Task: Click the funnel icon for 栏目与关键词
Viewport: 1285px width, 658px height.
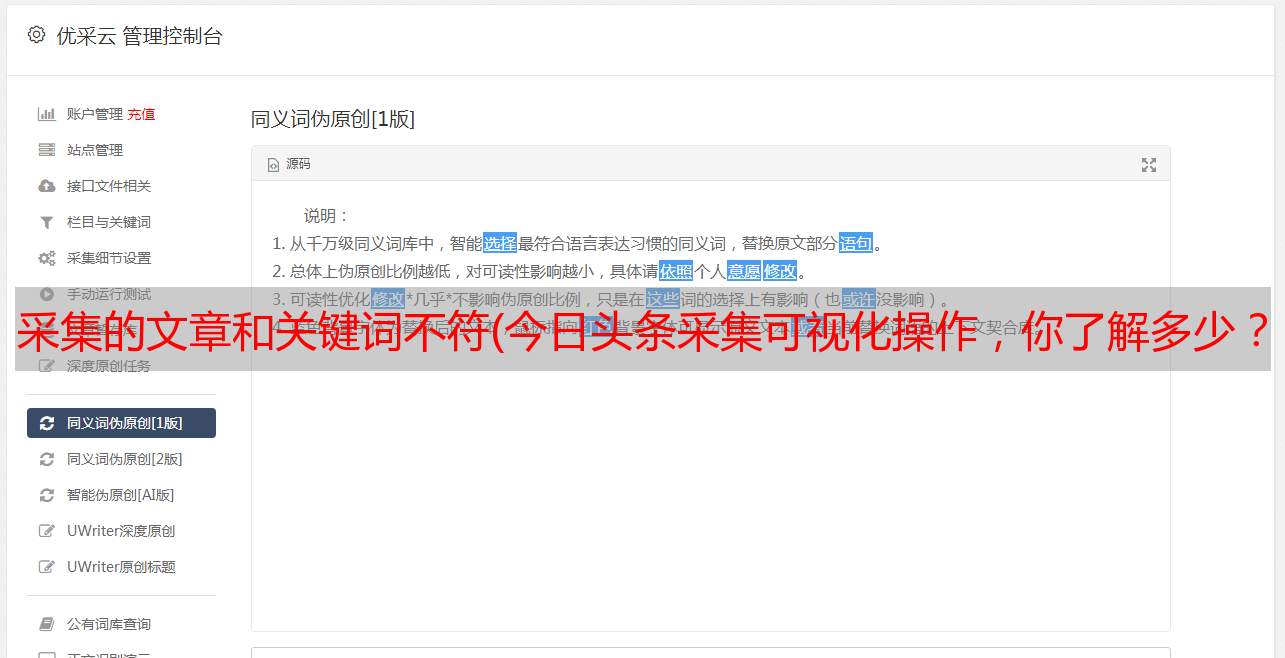Action: point(46,222)
